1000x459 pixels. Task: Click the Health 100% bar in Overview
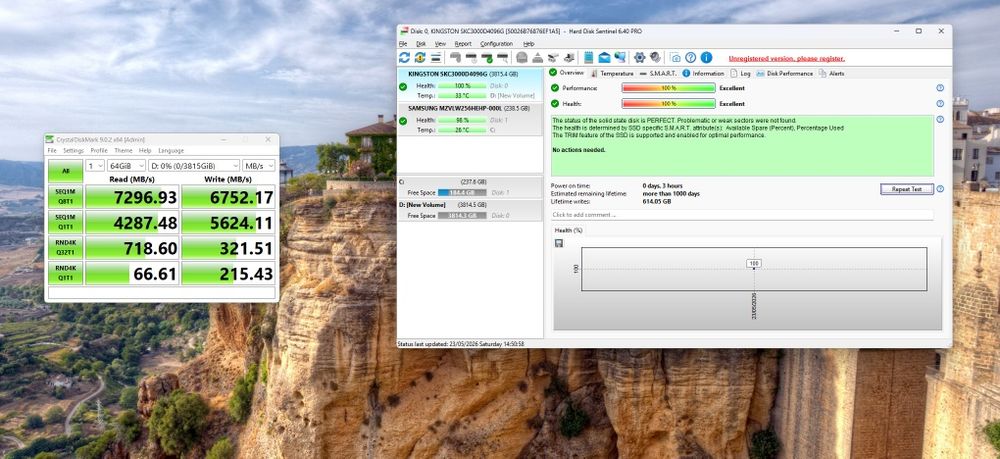[x=668, y=103]
